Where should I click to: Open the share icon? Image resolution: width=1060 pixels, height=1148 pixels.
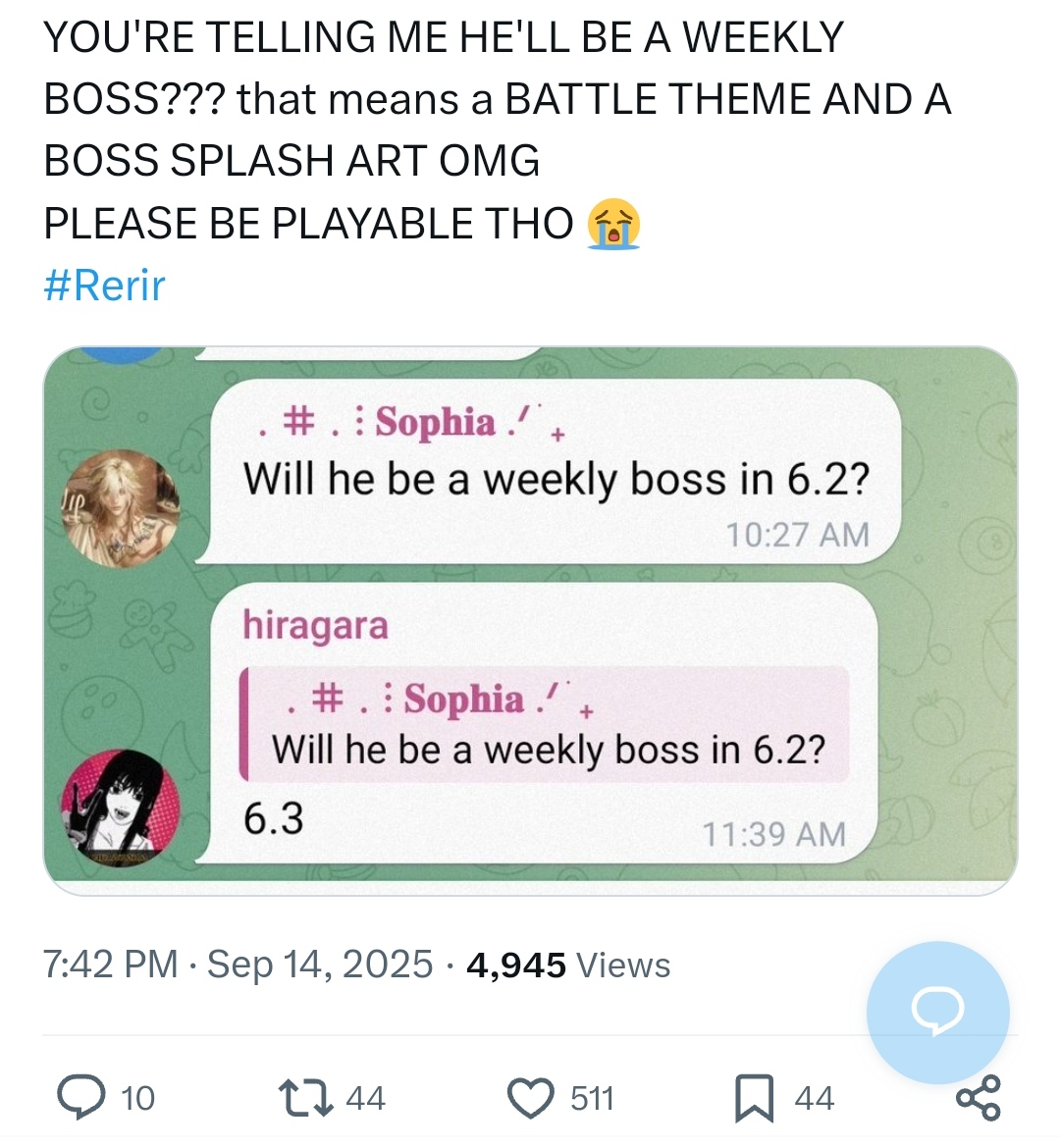coord(979,1098)
